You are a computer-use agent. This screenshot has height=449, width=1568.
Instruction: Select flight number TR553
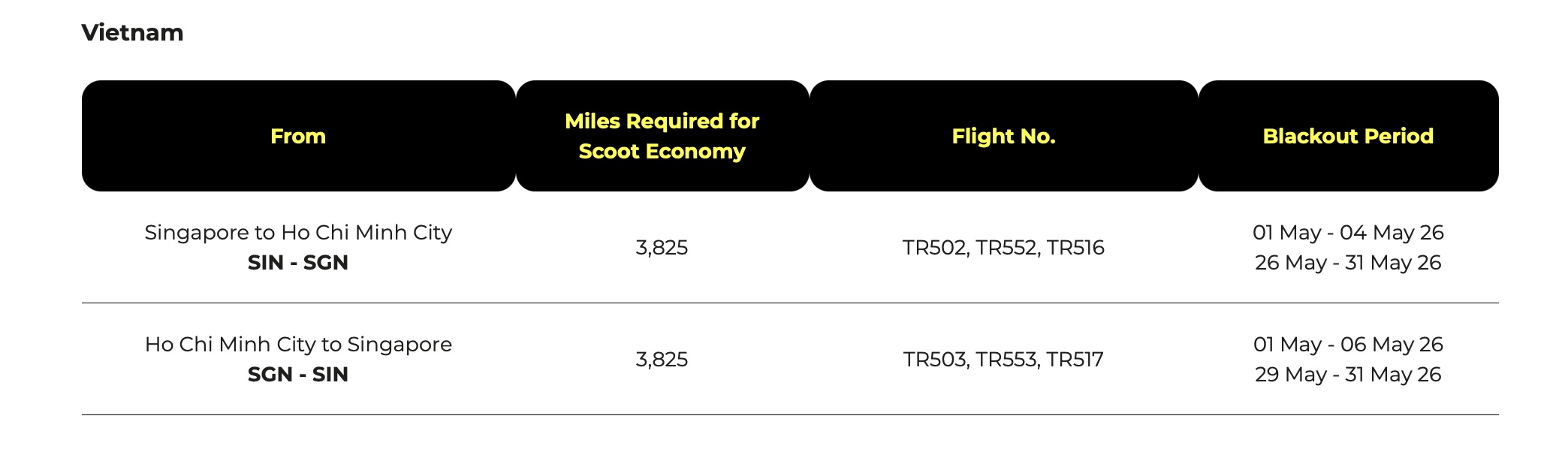click(x=1007, y=360)
